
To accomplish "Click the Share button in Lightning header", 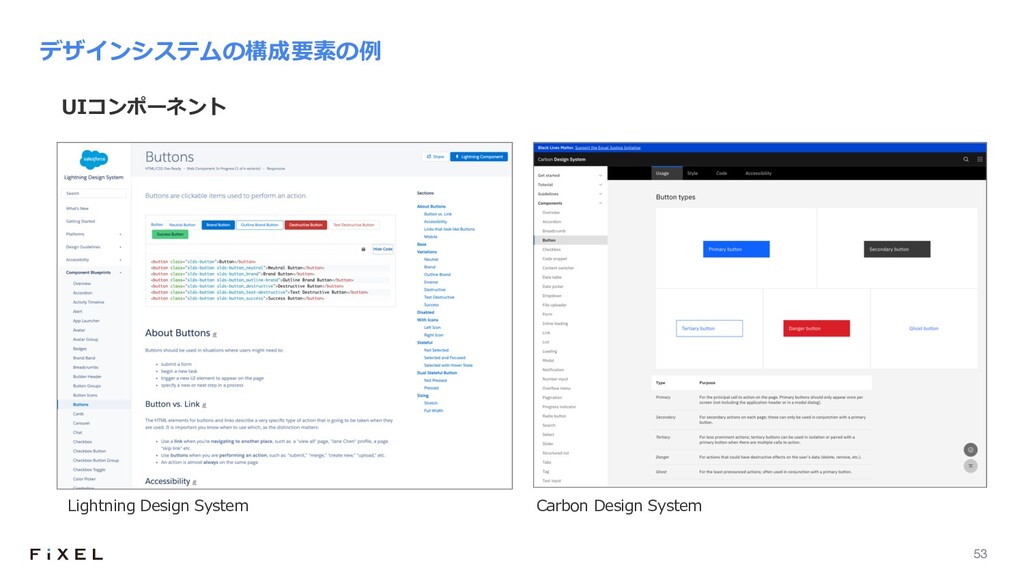I will (435, 157).
